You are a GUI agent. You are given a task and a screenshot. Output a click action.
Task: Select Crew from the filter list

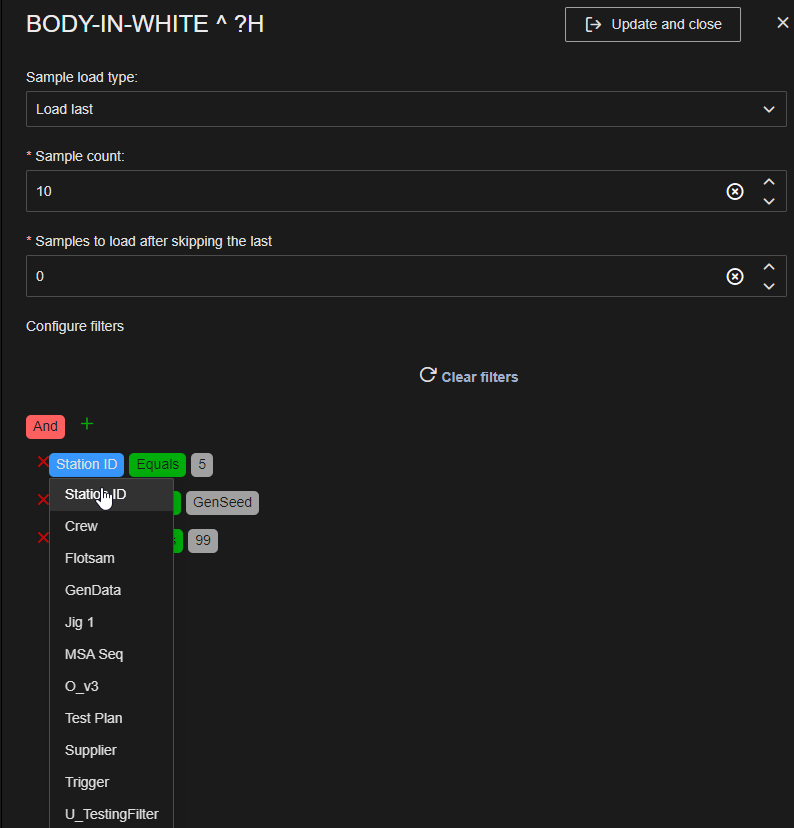(x=81, y=526)
